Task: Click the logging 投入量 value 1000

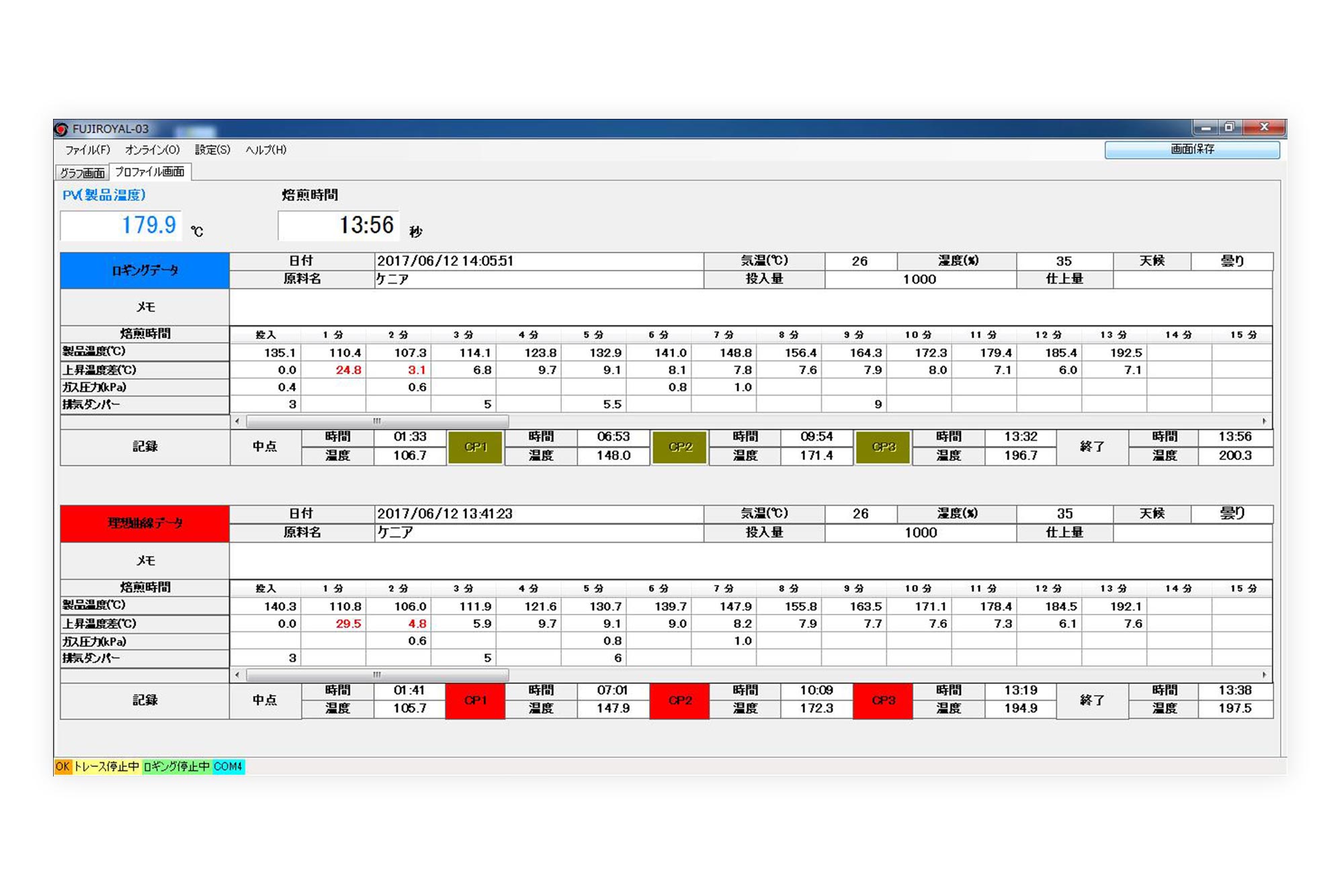Action: (x=920, y=279)
